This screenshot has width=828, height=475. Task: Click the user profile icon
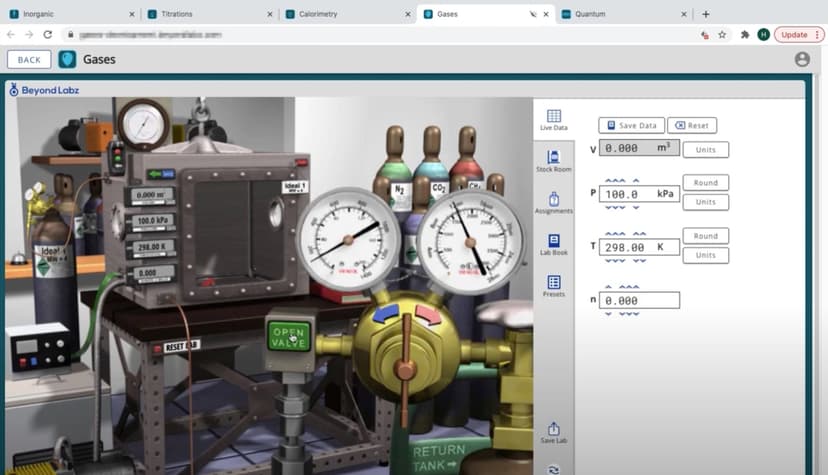coord(801,59)
